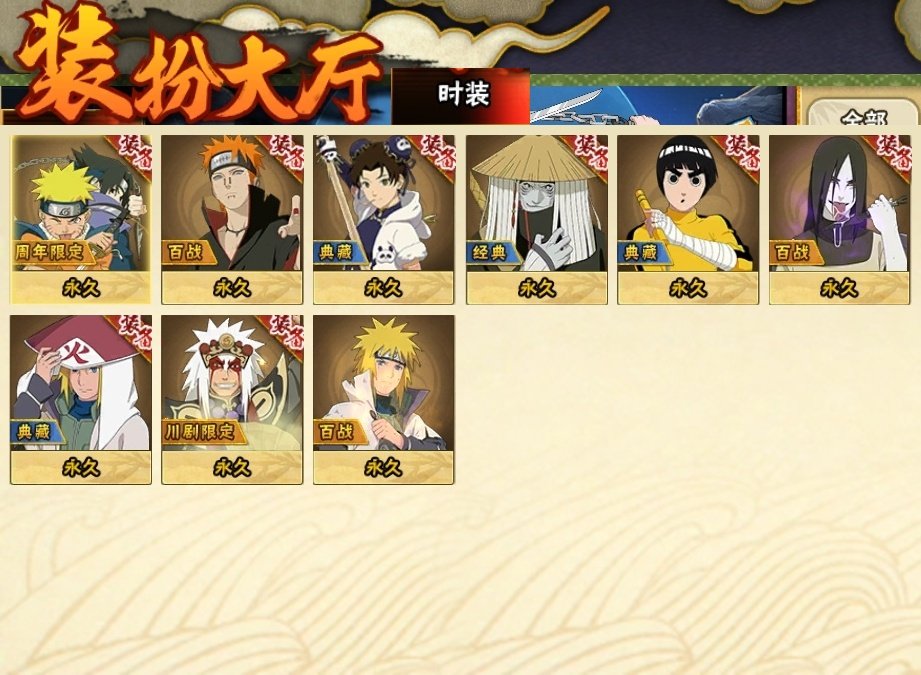Click the 装备 ribbon on Hokage hat card
Screen dimensions: 921x675
(134, 334)
